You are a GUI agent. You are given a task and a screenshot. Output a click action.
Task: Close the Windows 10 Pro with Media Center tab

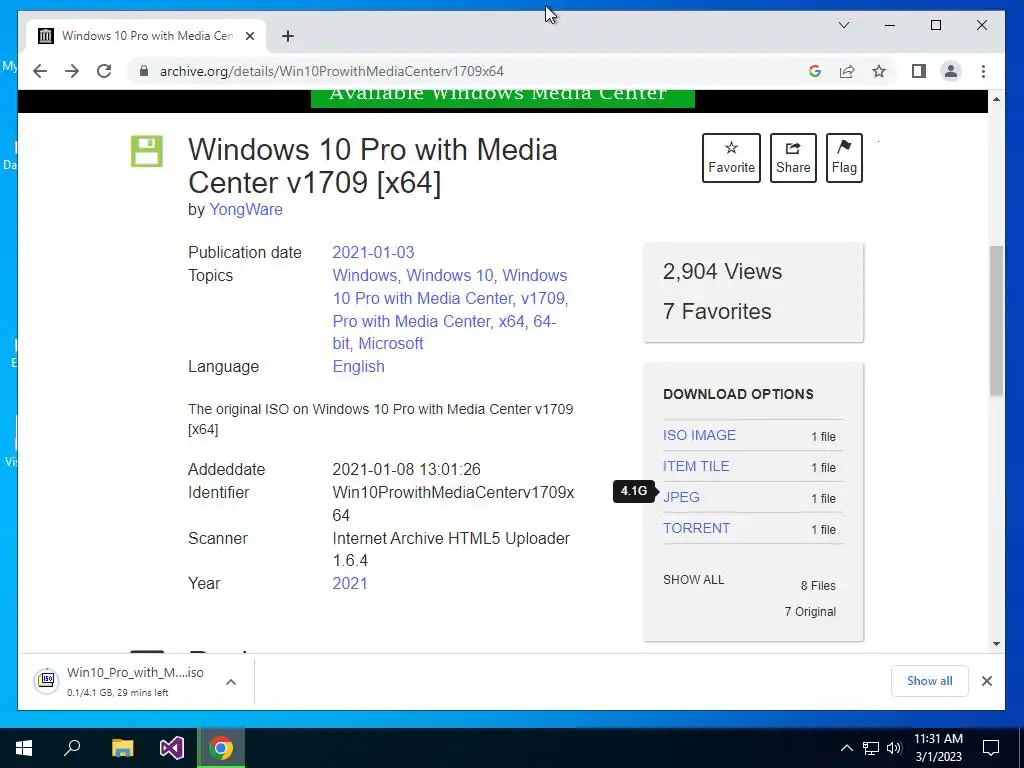coord(249,36)
